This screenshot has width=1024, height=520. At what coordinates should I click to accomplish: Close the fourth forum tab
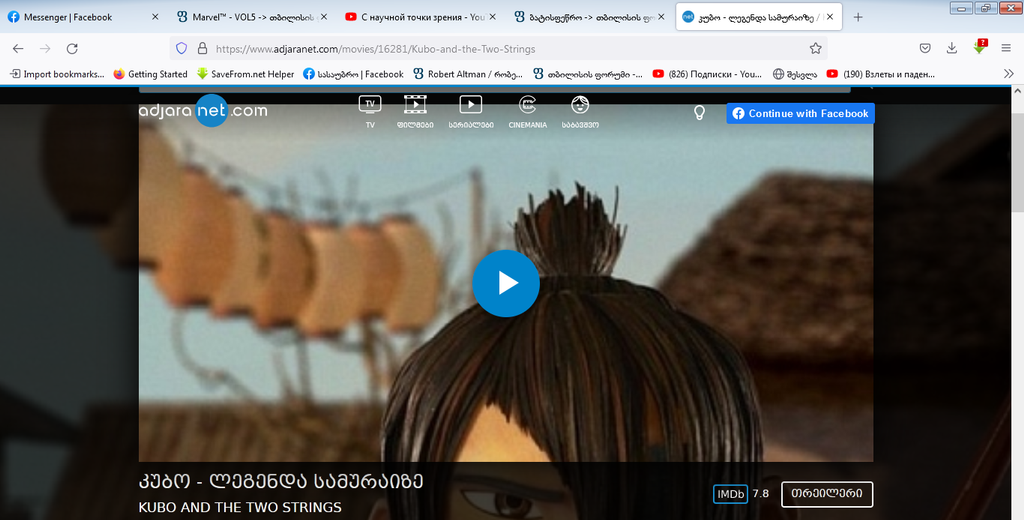click(x=660, y=17)
